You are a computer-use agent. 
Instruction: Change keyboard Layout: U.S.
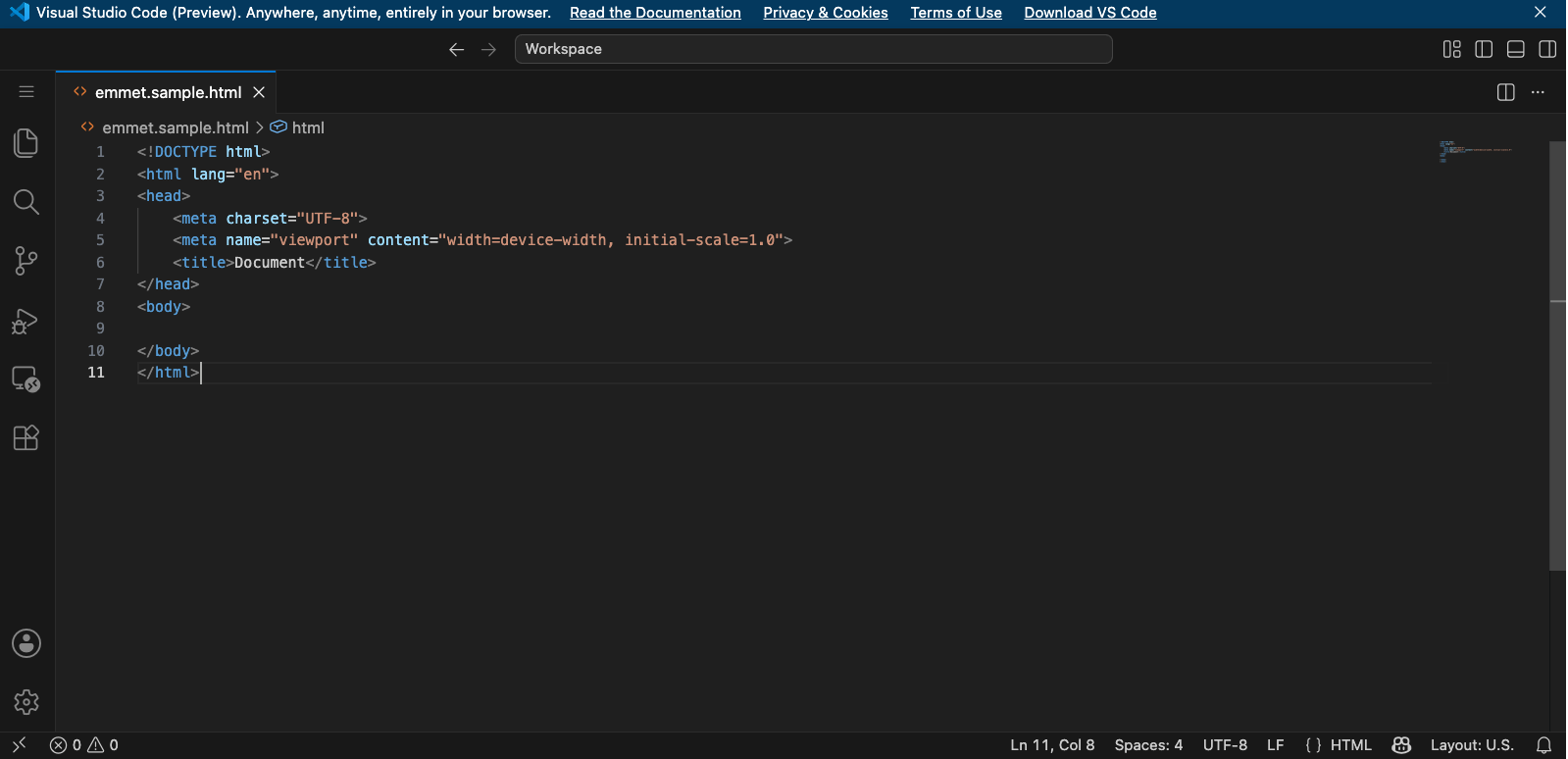(1472, 745)
